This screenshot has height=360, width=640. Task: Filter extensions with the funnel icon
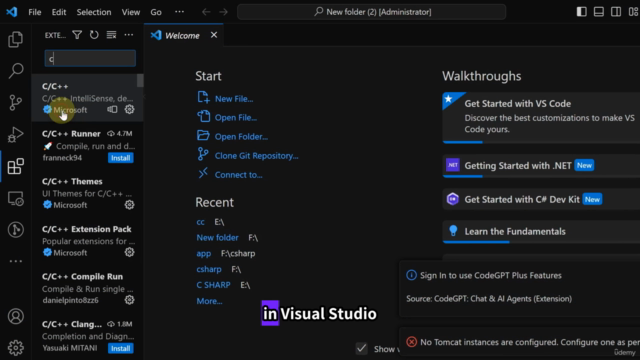pyautogui.click(x=77, y=35)
